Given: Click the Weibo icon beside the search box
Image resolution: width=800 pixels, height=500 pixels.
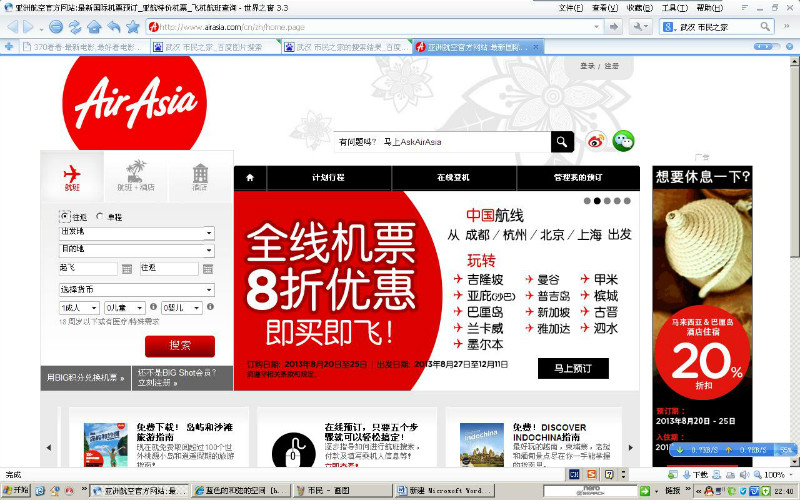Looking at the screenshot, I should coord(596,142).
